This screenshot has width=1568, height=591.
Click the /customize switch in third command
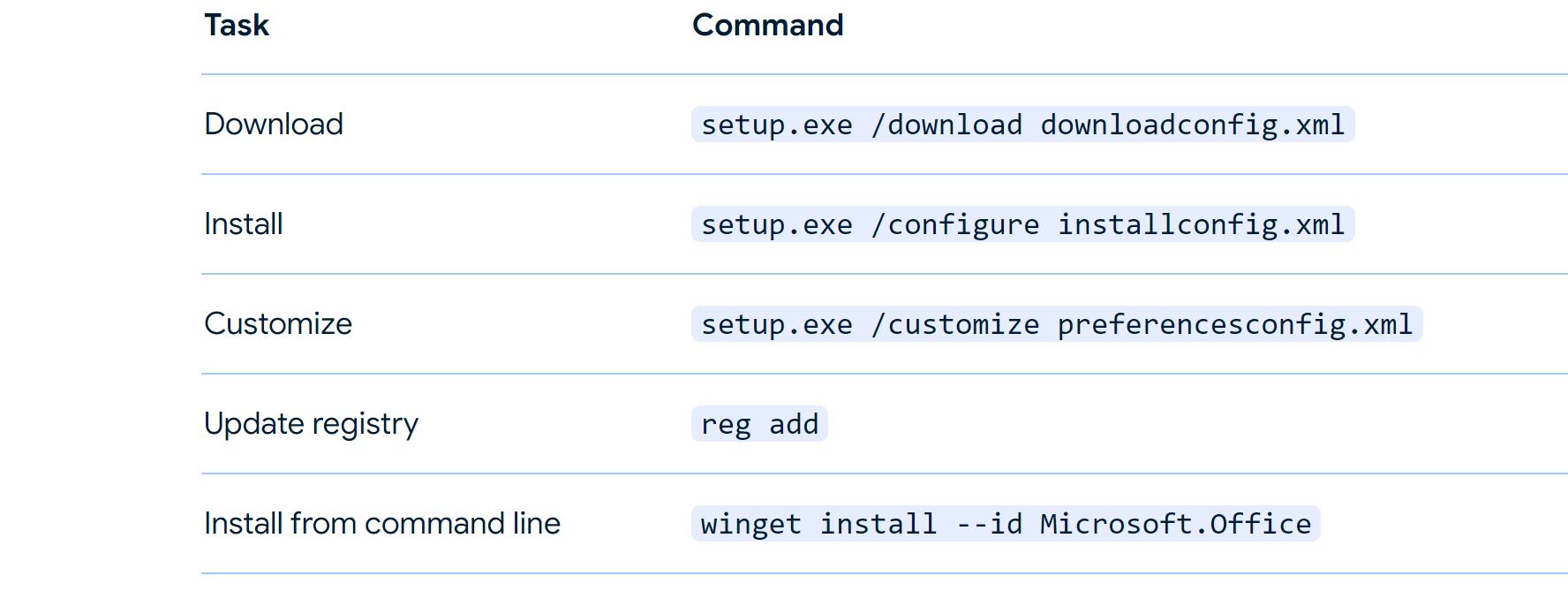click(955, 324)
